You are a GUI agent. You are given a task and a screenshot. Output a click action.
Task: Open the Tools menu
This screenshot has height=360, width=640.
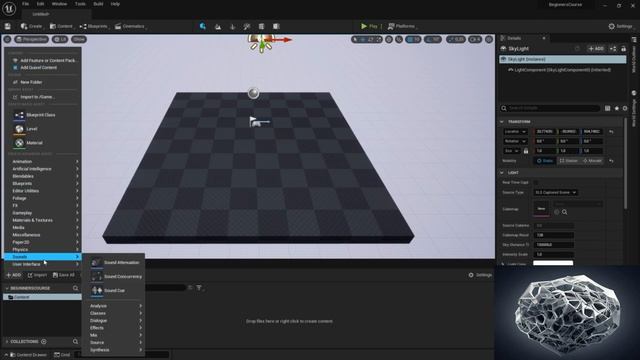pyautogui.click(x=80, y=4)
